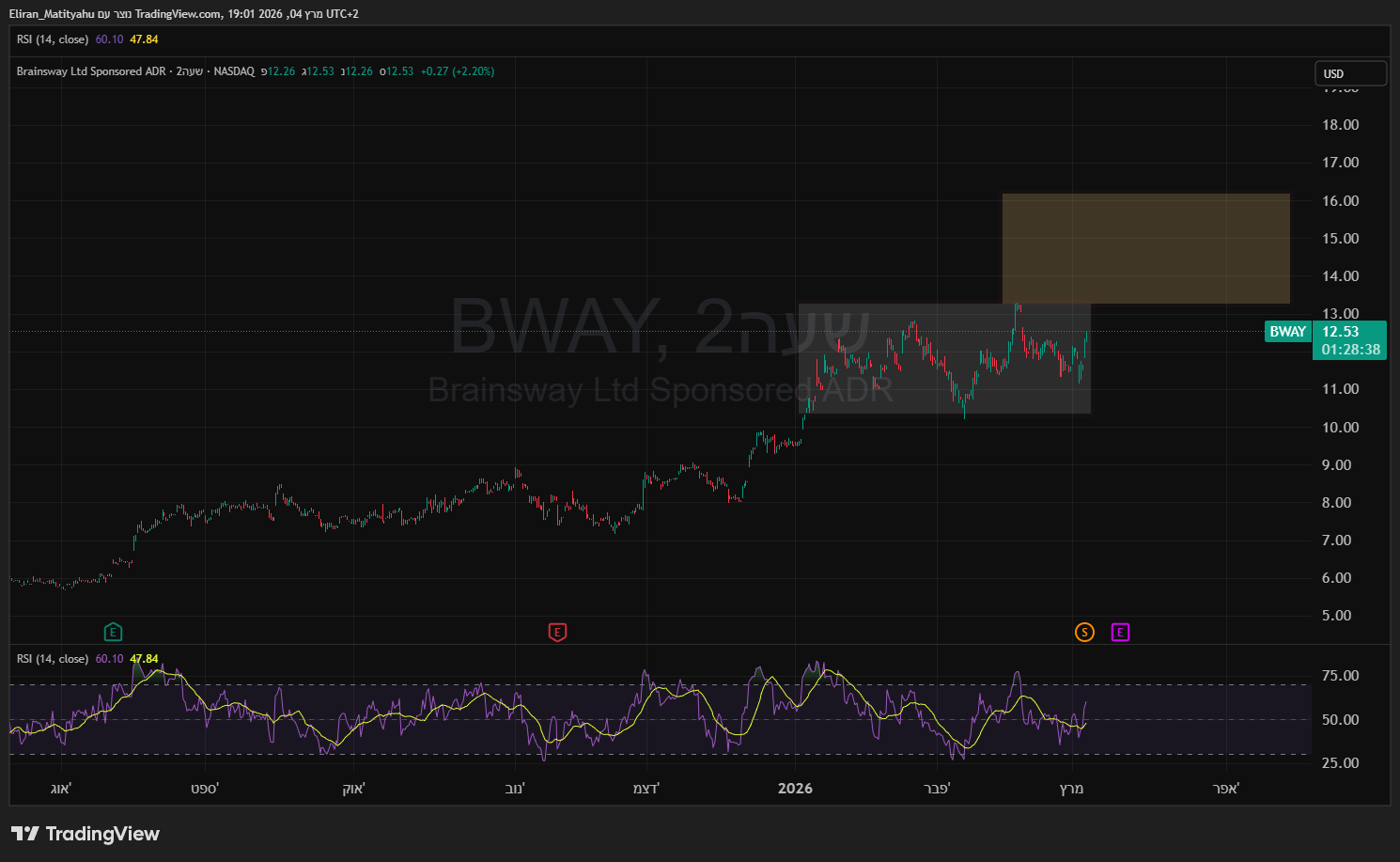
Task: Click the current price label 12.53 on the axis
Action: click(x=1341, y=331)
